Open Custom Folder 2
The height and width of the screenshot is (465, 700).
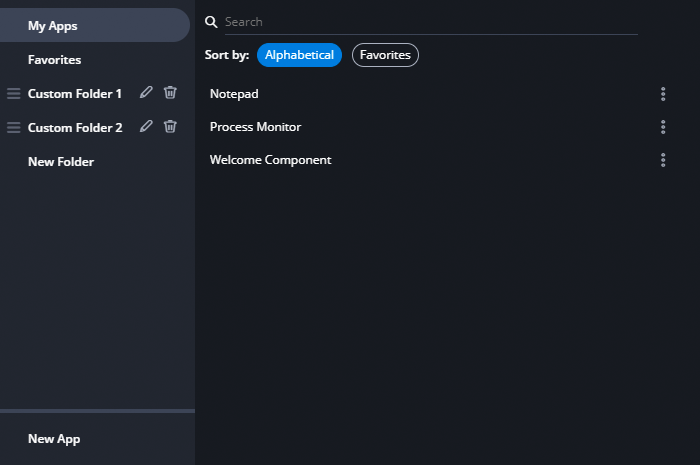tap(75, 128)
